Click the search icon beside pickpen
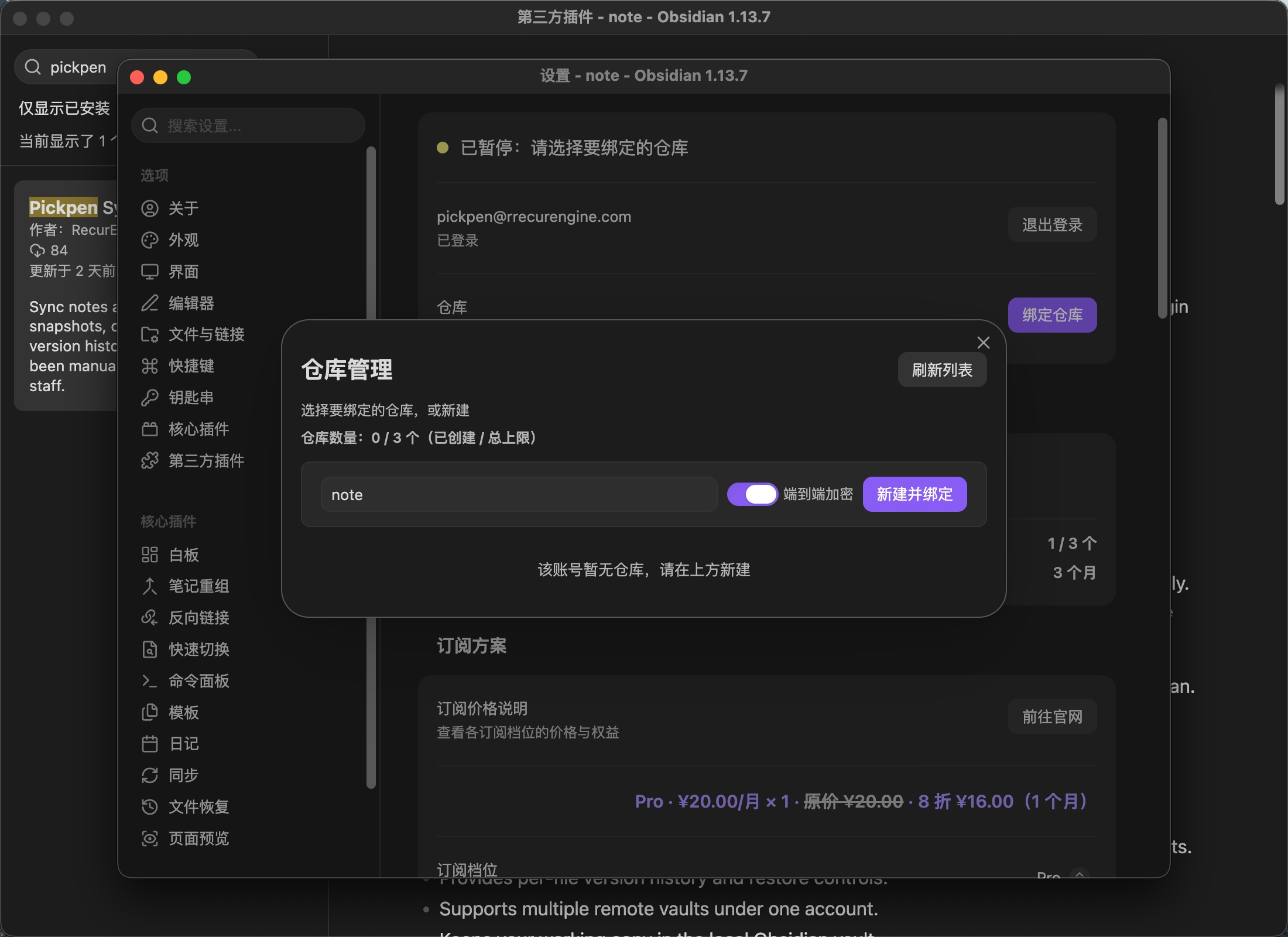 click(33, 67)
